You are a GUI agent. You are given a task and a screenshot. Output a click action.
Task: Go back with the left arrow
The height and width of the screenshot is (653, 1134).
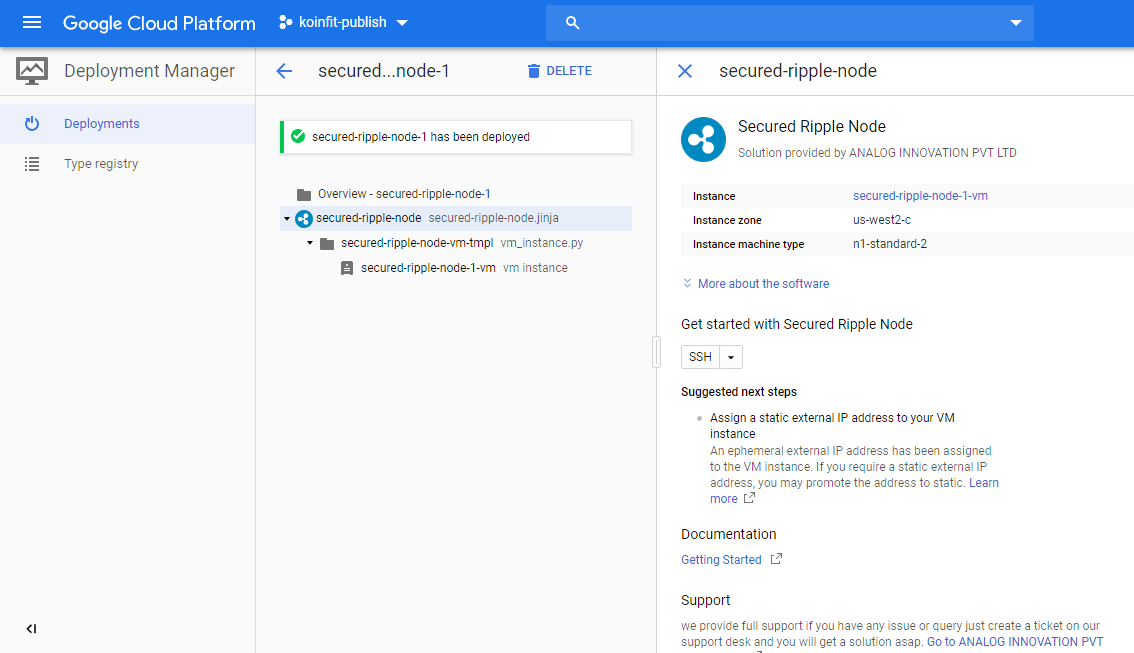pos(284,71)
